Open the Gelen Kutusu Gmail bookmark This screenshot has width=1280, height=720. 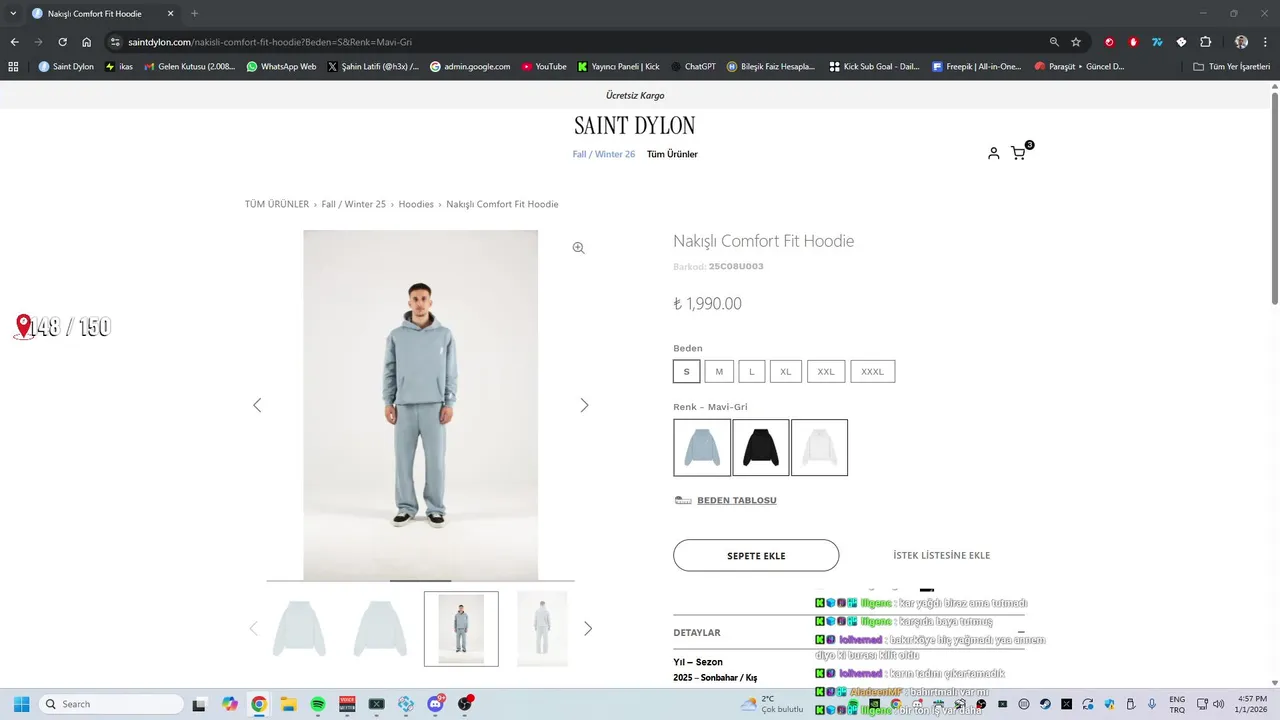[189, 67]
